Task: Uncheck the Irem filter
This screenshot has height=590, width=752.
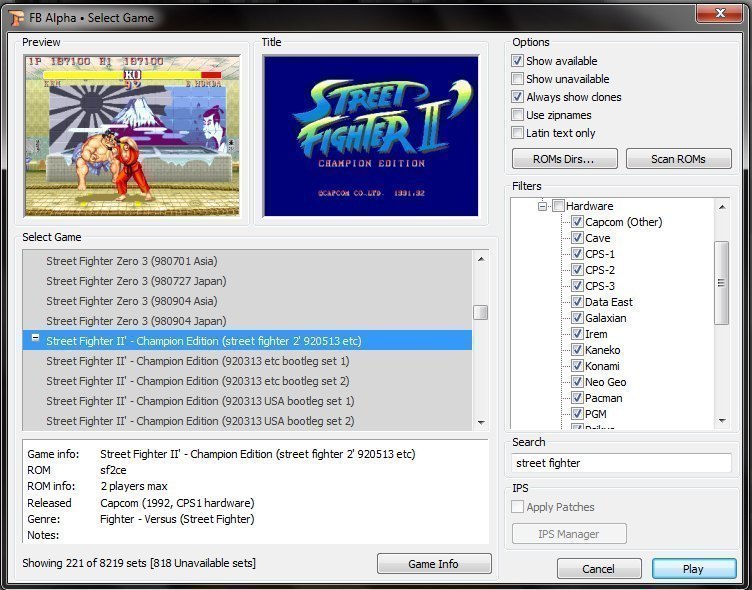Action: [577, 334]
